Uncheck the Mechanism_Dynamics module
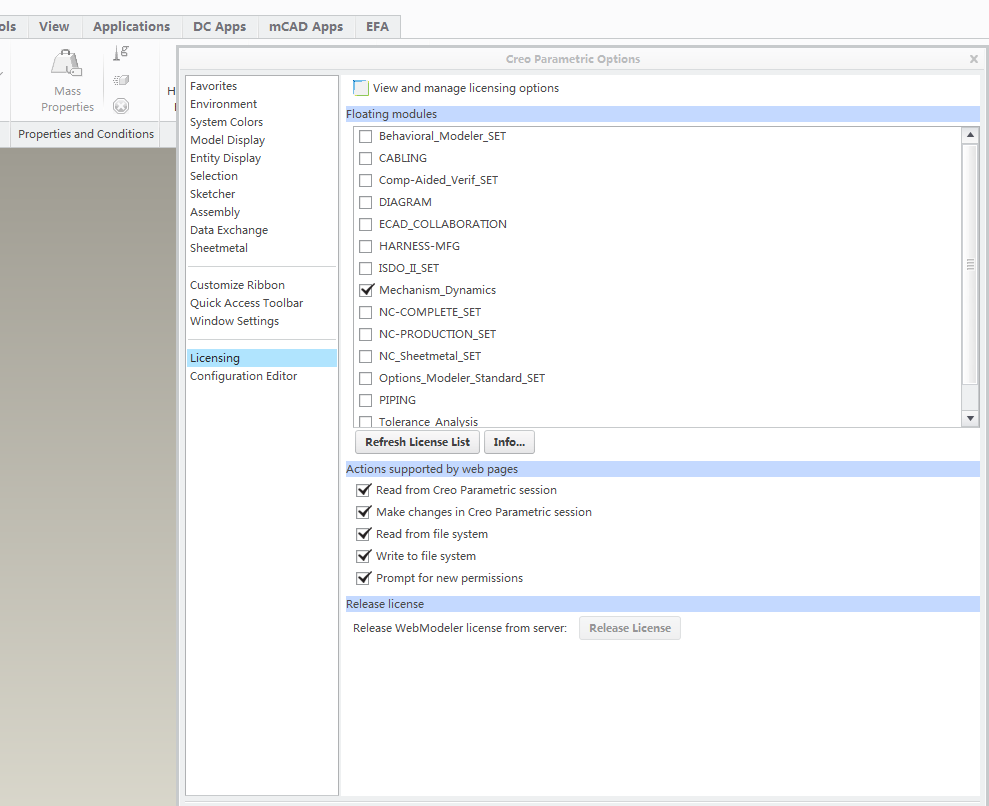The width and height of the screenshot is (989, 806). pyautogui.click(x=366, y=290)
